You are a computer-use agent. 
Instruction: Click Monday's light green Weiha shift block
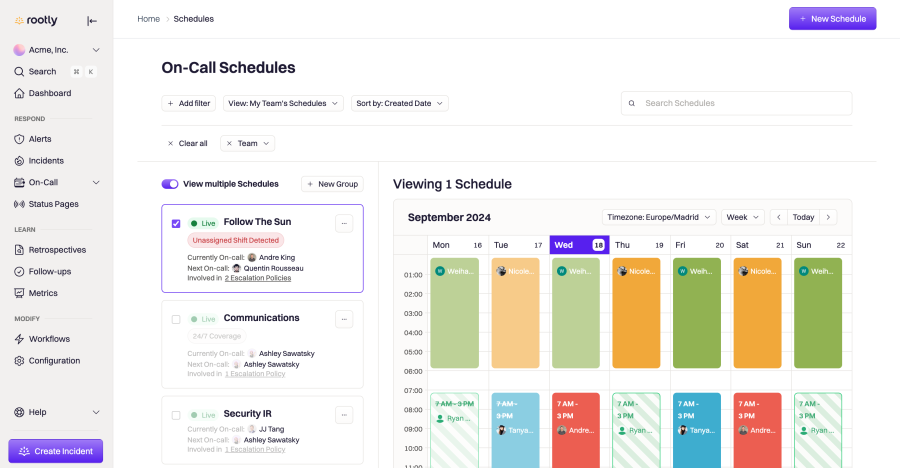click(x=455, y=313)
